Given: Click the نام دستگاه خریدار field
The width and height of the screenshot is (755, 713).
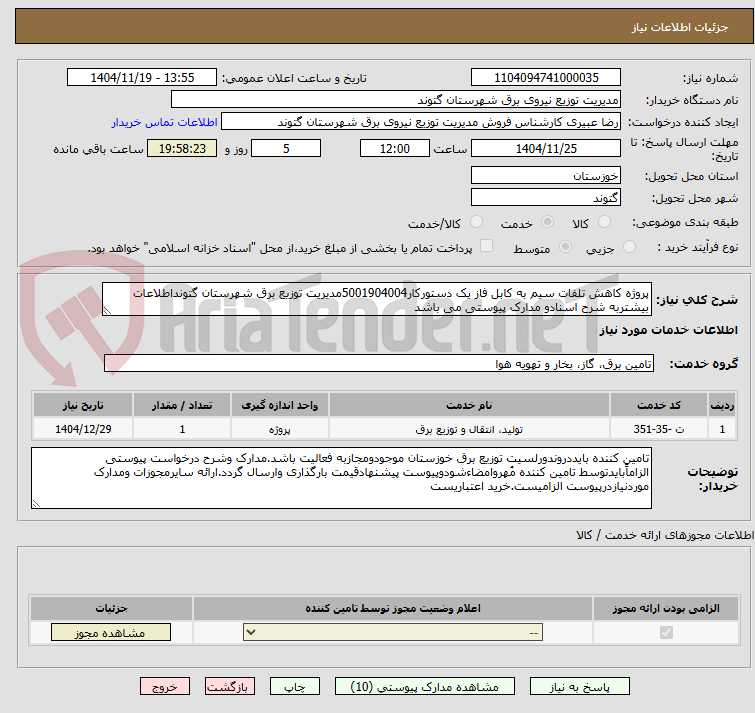Looking at the screenshot, I should (x=396, y=100).
